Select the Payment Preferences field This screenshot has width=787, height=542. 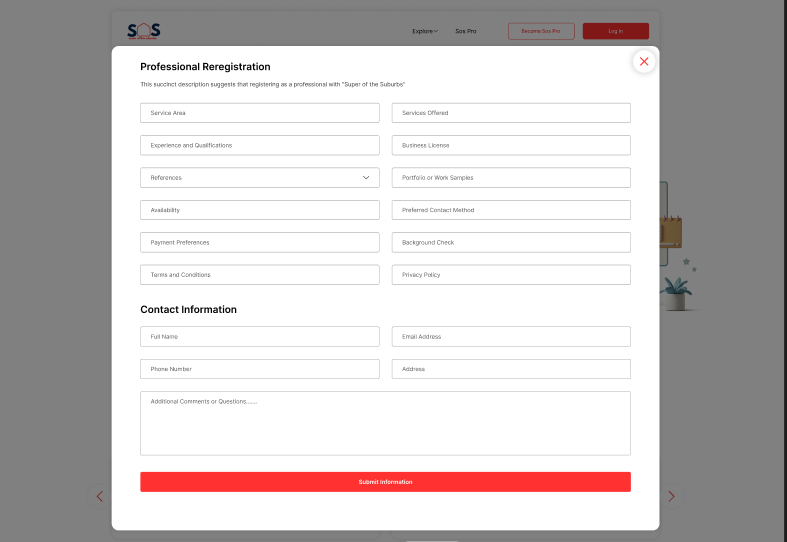point(260,242)
